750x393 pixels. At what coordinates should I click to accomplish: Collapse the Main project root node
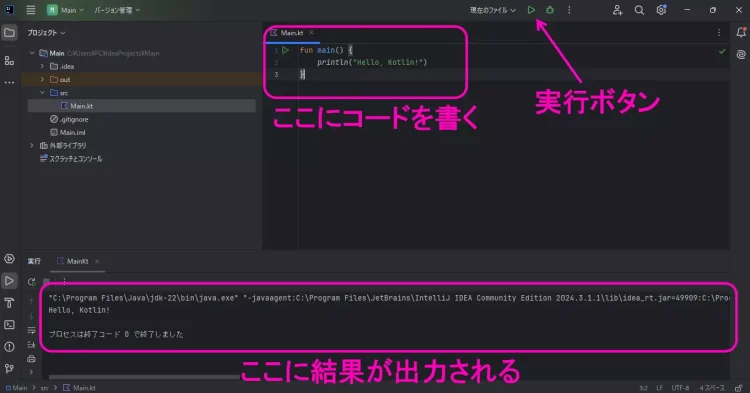tap(32, 53)
